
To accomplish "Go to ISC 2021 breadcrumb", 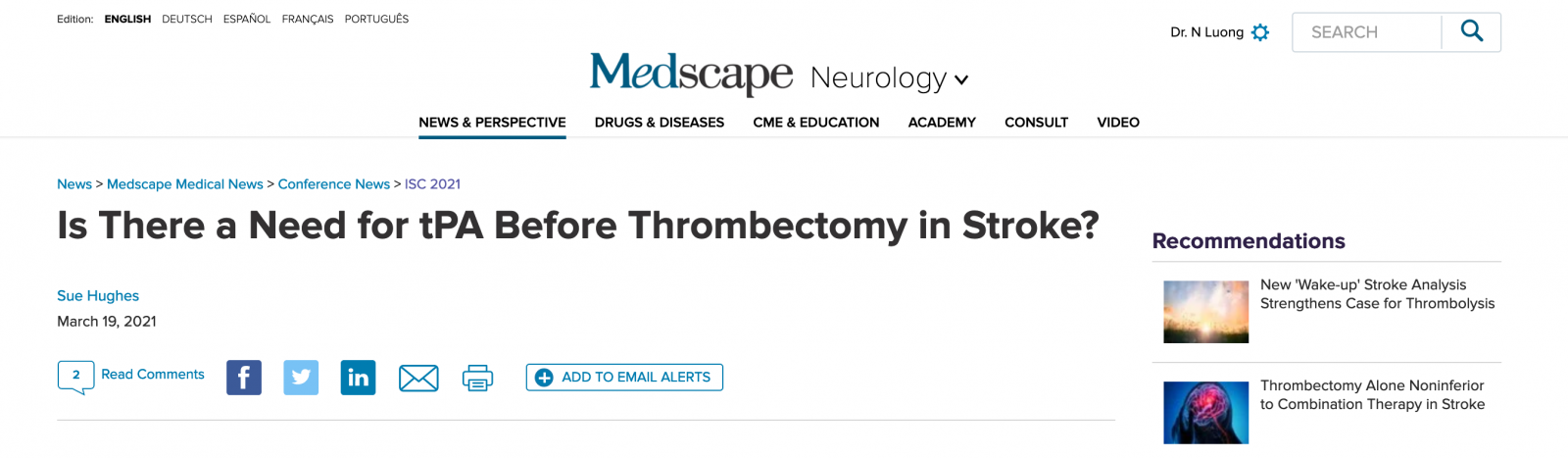I will (x=432, y=184).
